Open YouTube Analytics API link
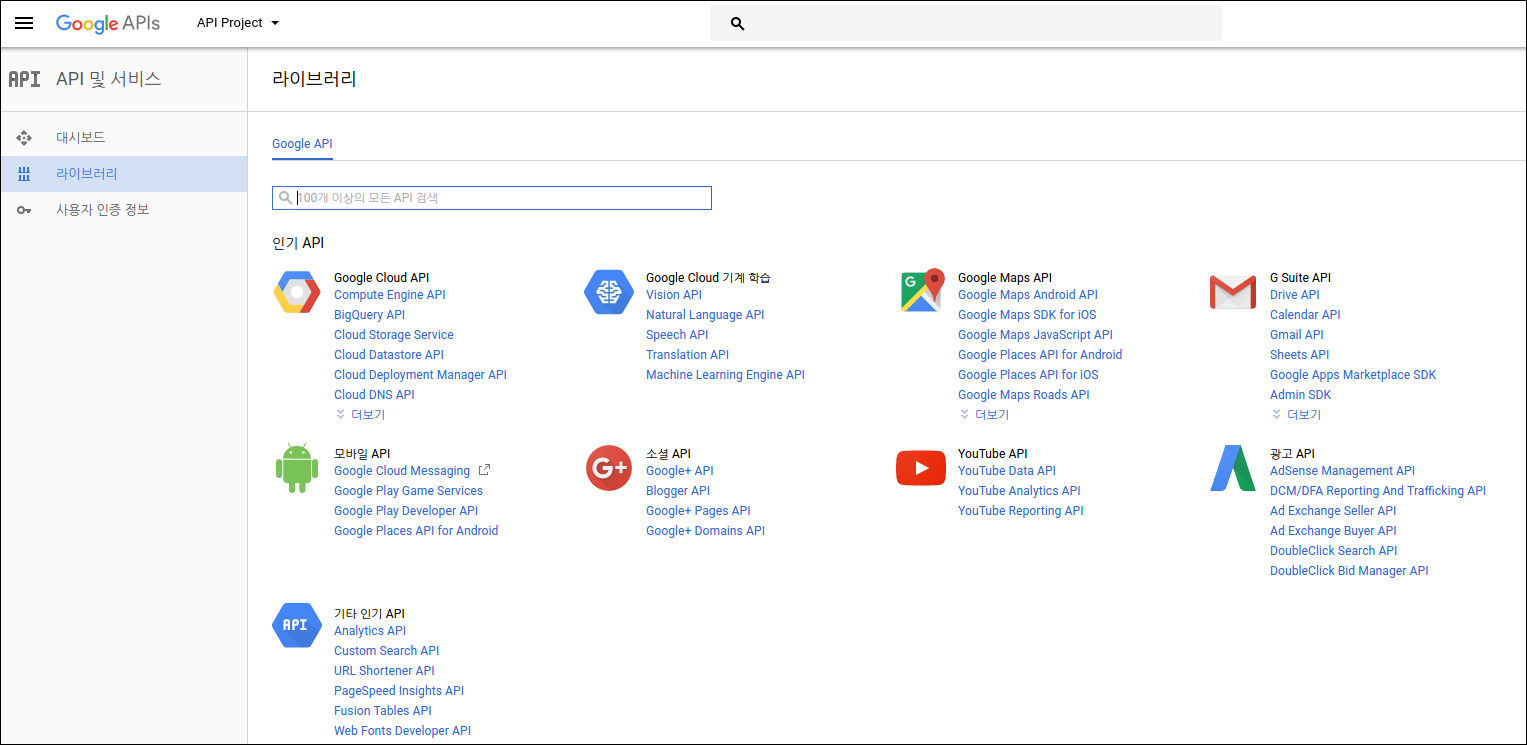 (x=1019, y=491)
